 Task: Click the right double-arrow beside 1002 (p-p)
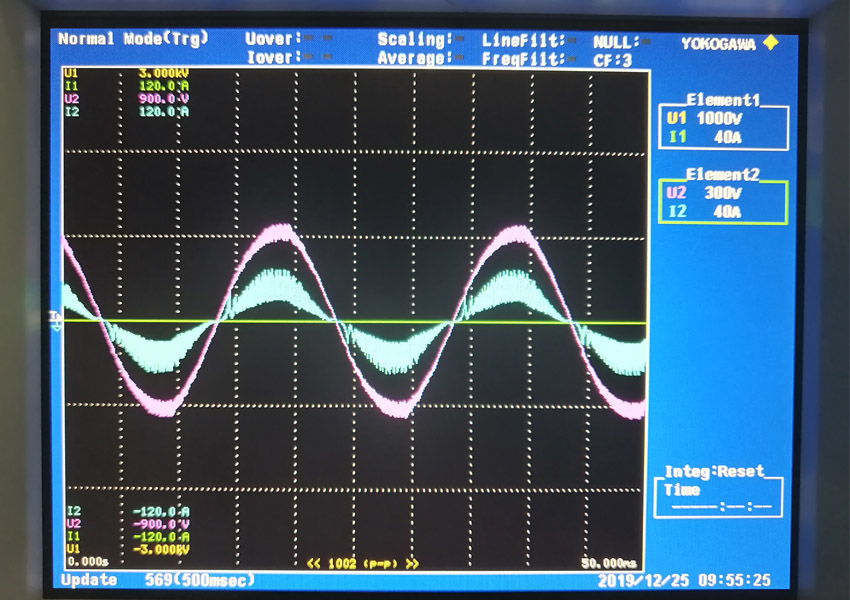(x=411, y=563)
